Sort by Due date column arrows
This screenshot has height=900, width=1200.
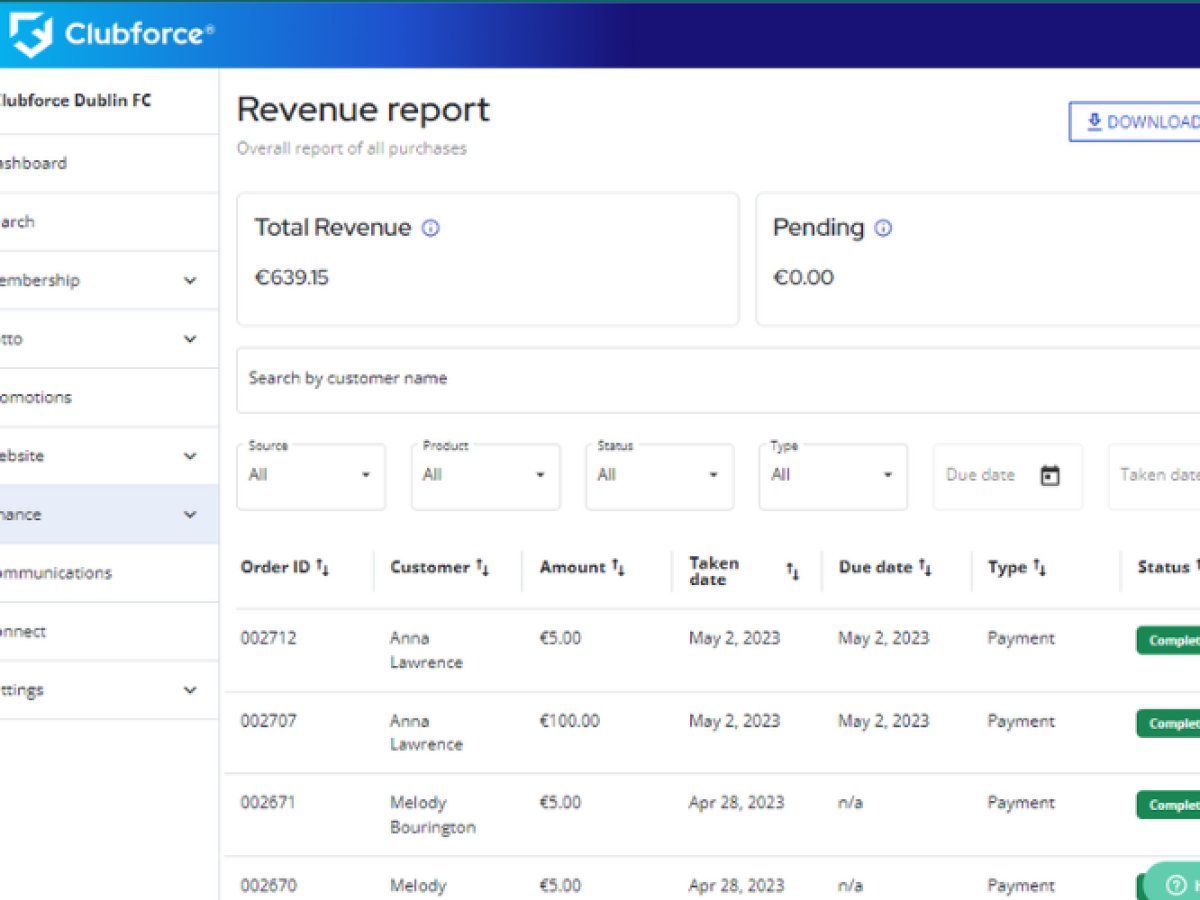click(925, 568)
